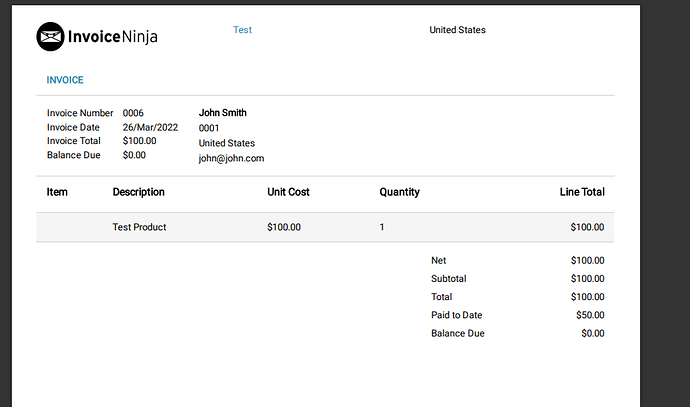Click the InvoiceNinja wordmark text
Screen dimensions: 690x407
tap(113, 37)
